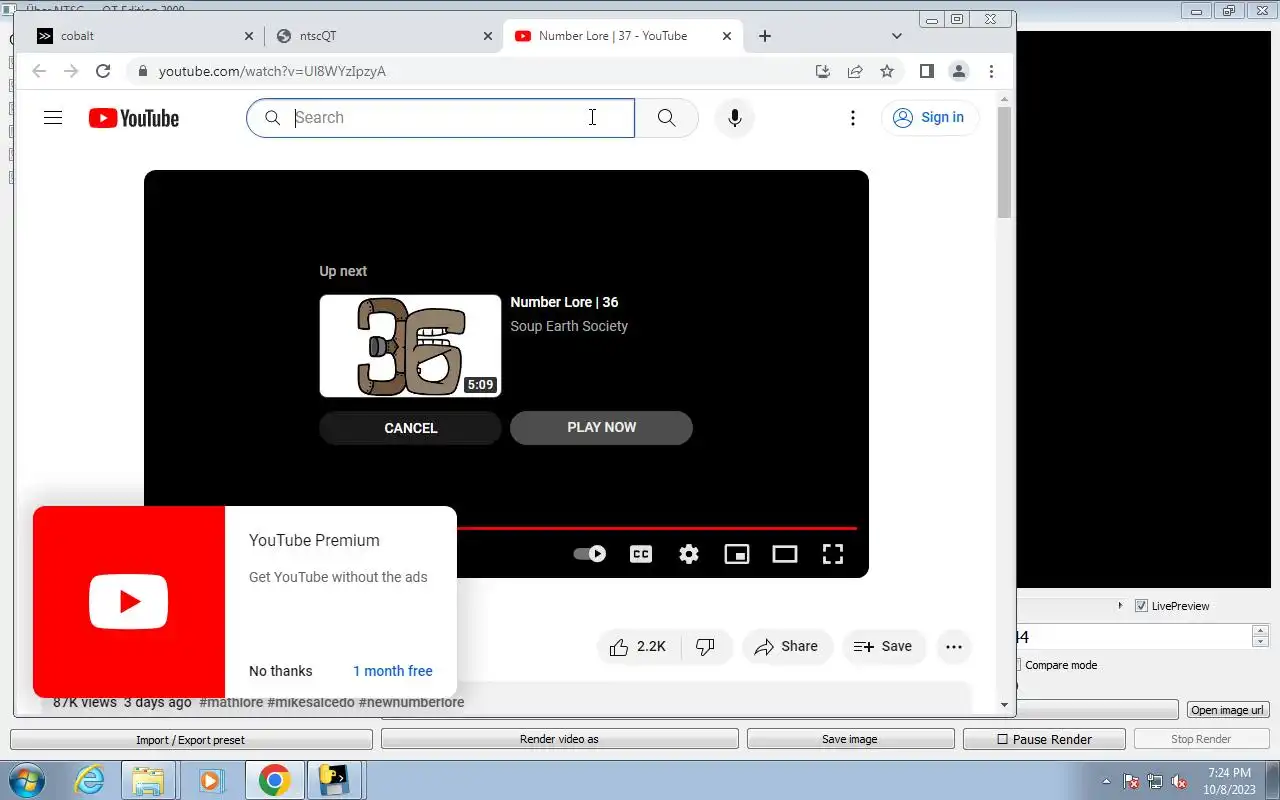The image size is (1280, 800).
Task: Launch Internet Explorer from taskbar
Action: tap(90, 780)
